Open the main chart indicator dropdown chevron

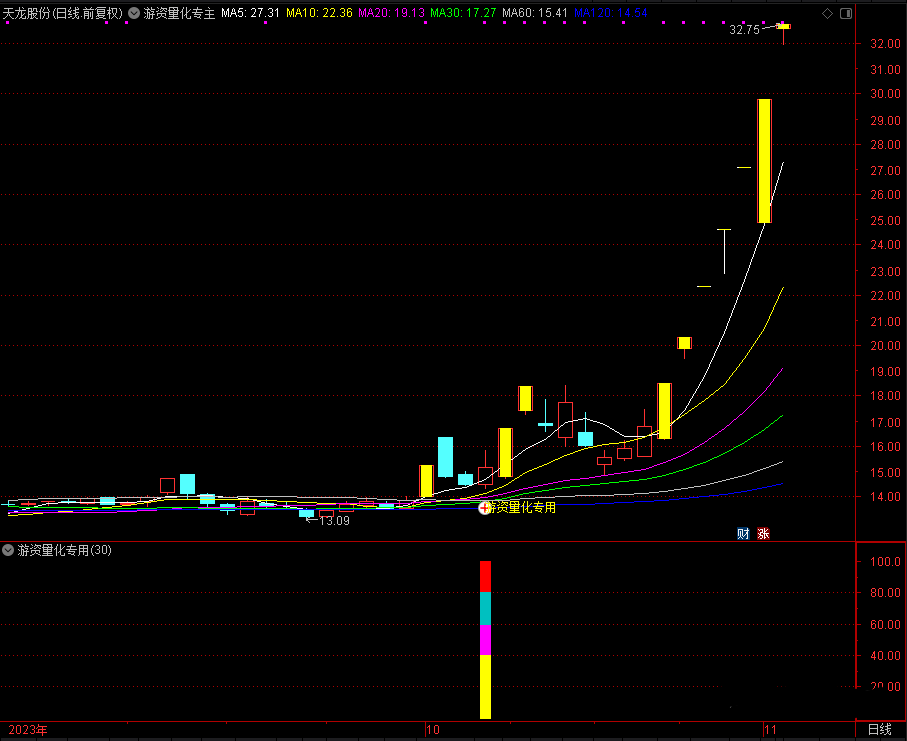[134, 13]
